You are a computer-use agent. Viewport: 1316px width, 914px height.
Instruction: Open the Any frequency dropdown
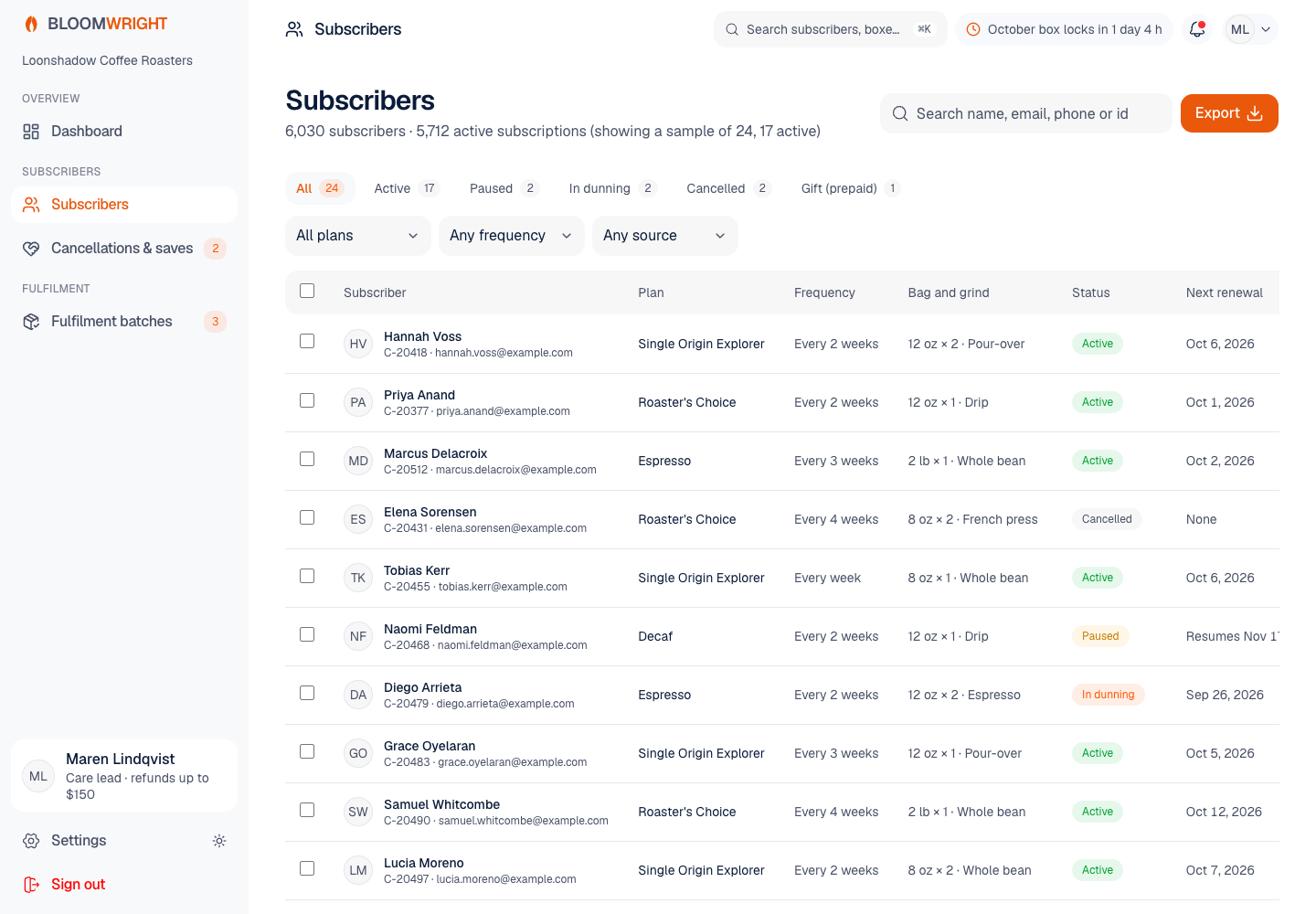click(x=512, y=236)
